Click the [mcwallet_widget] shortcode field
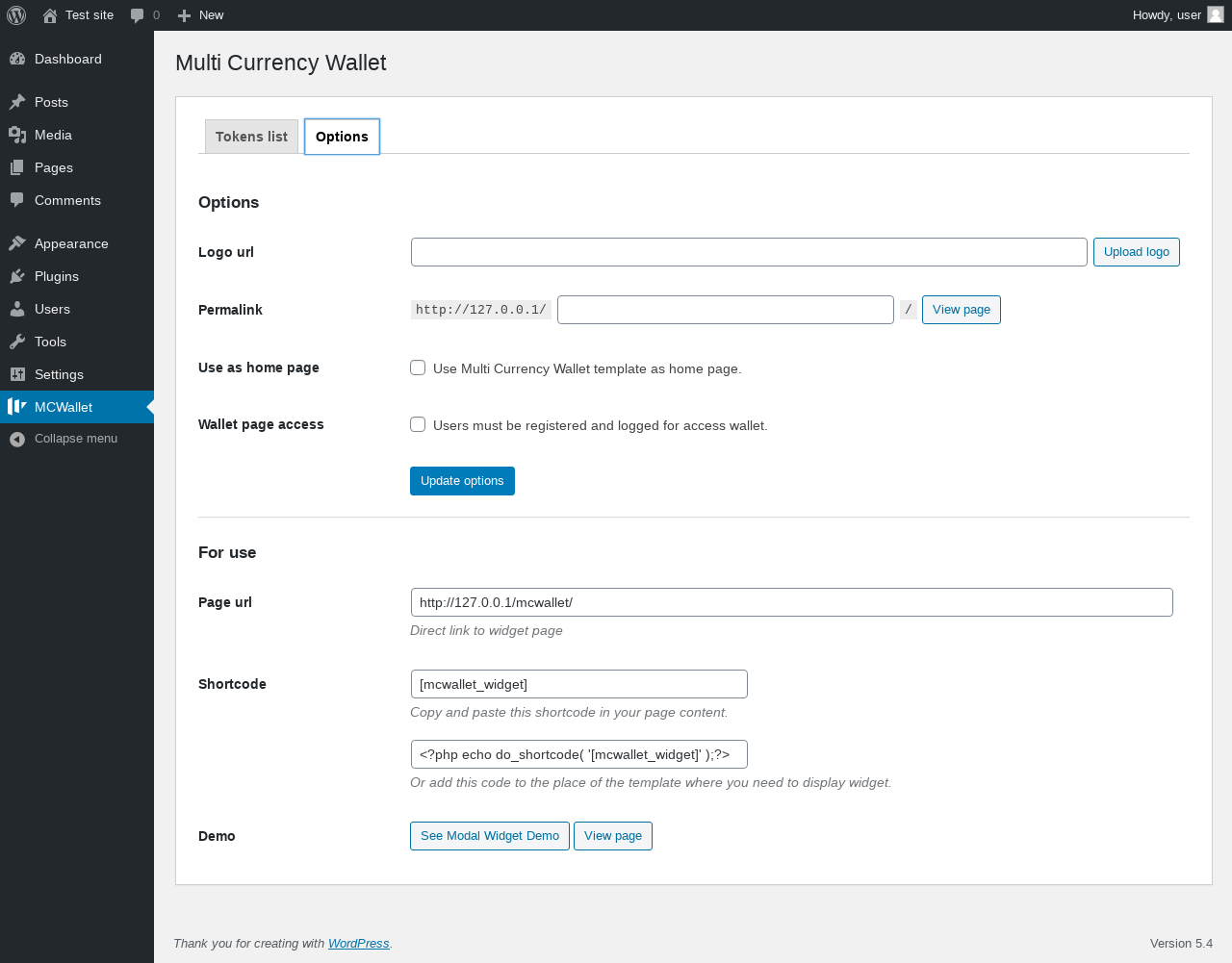Image resolution: width=1232 pixels, height=963 pixels. coord(578,684)
